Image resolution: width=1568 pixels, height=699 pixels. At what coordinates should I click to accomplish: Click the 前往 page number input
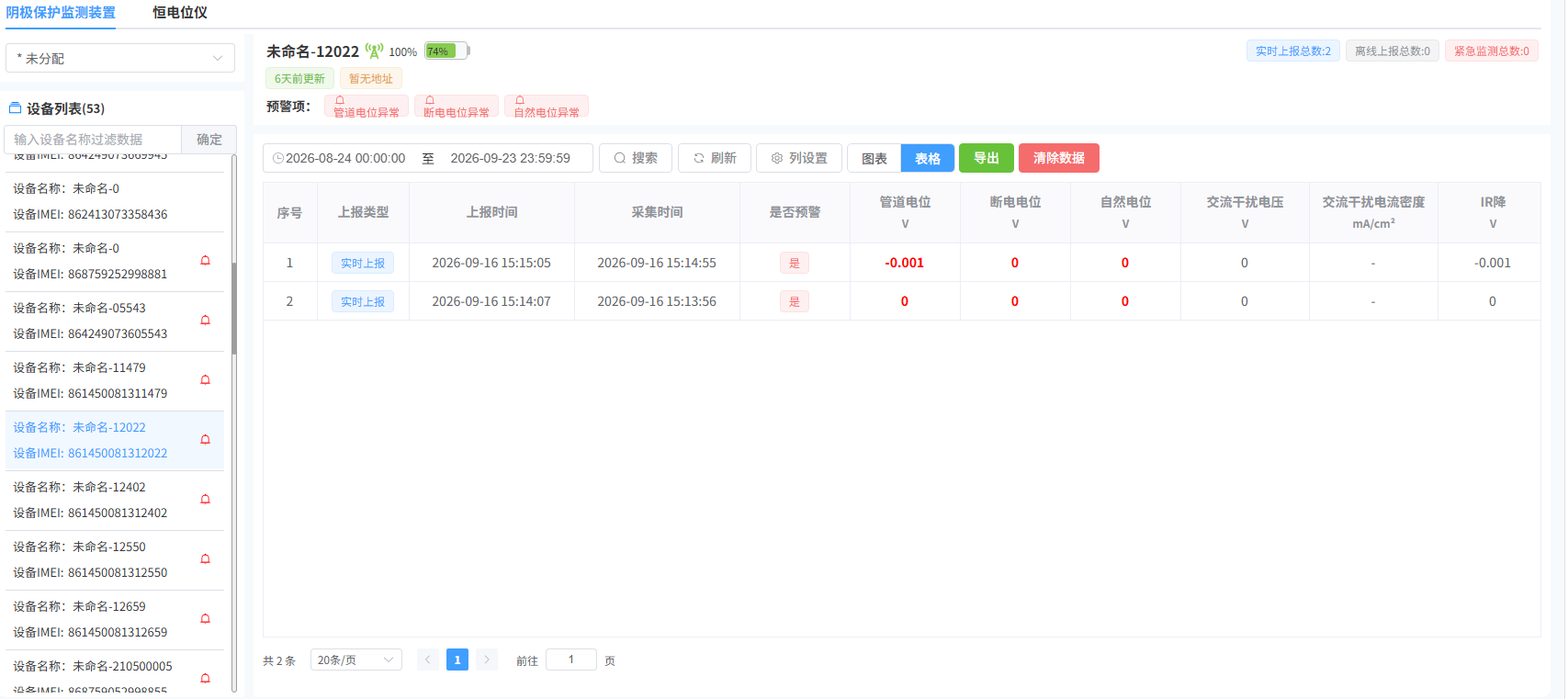coord(571,660)
